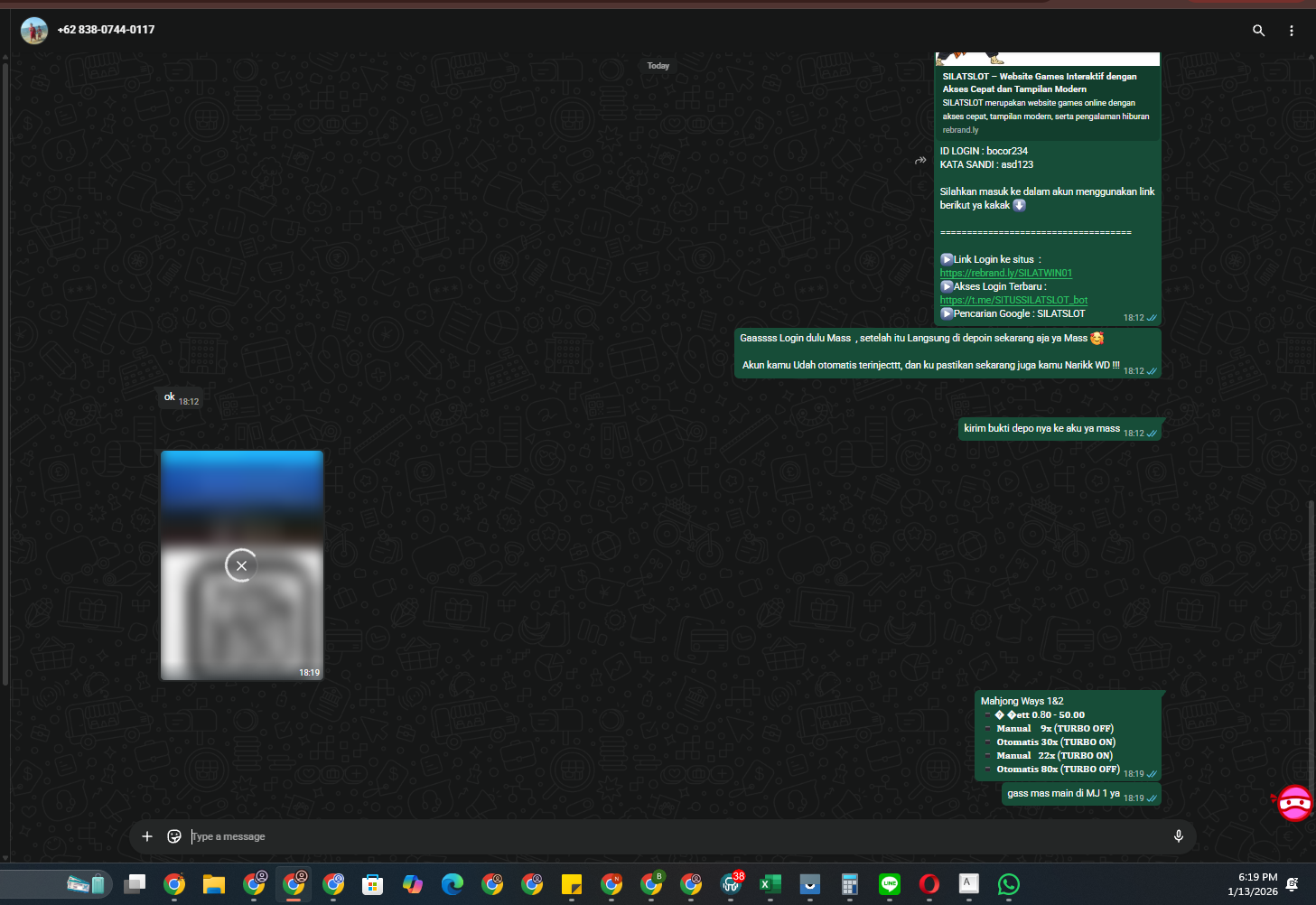The height and width of the screenshot is (905, 1316).
Task: Click the red ninja floating icon
Action: coord(1294,803)
